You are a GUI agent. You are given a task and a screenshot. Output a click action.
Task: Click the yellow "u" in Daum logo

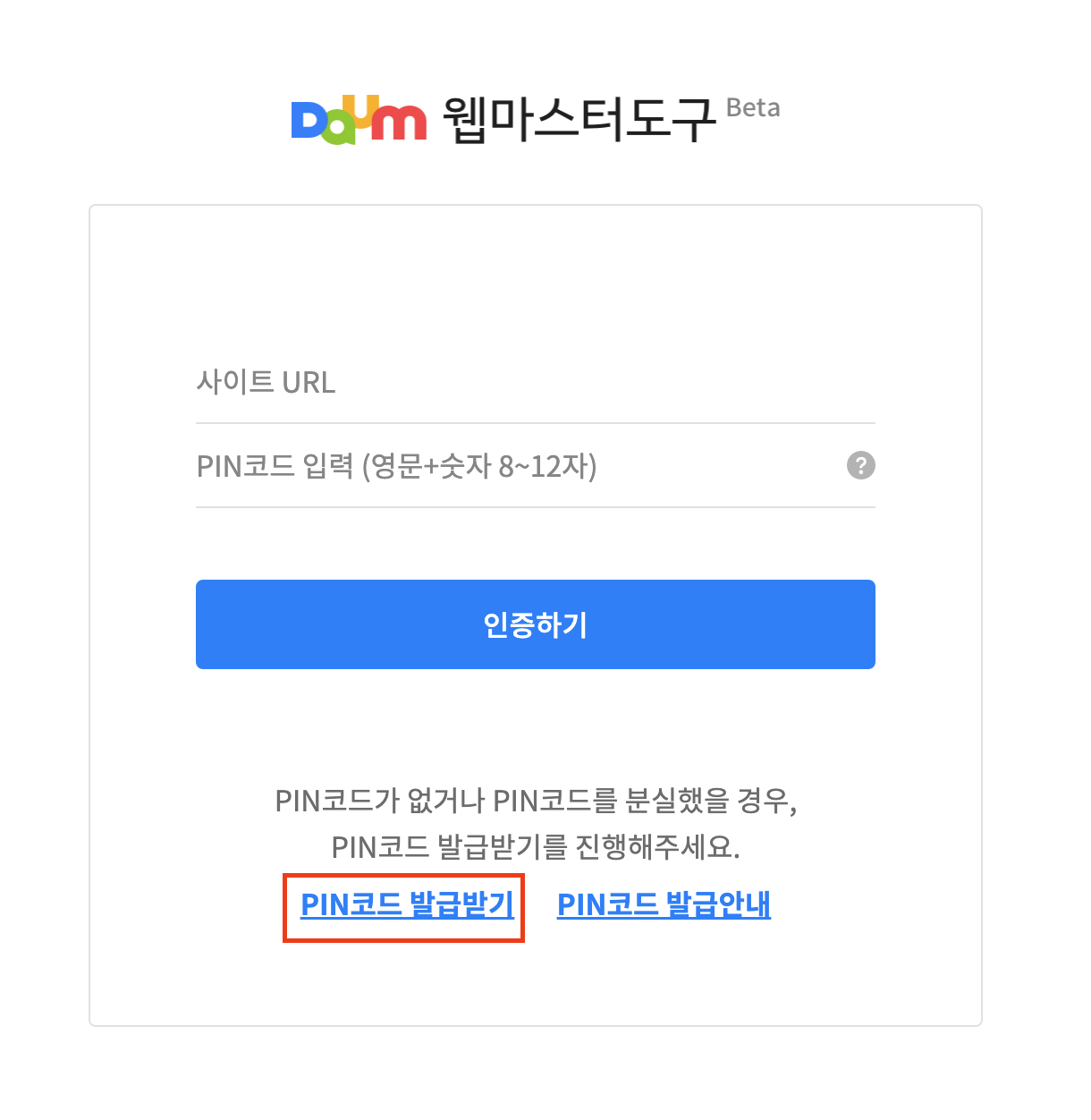pos(367,110)
